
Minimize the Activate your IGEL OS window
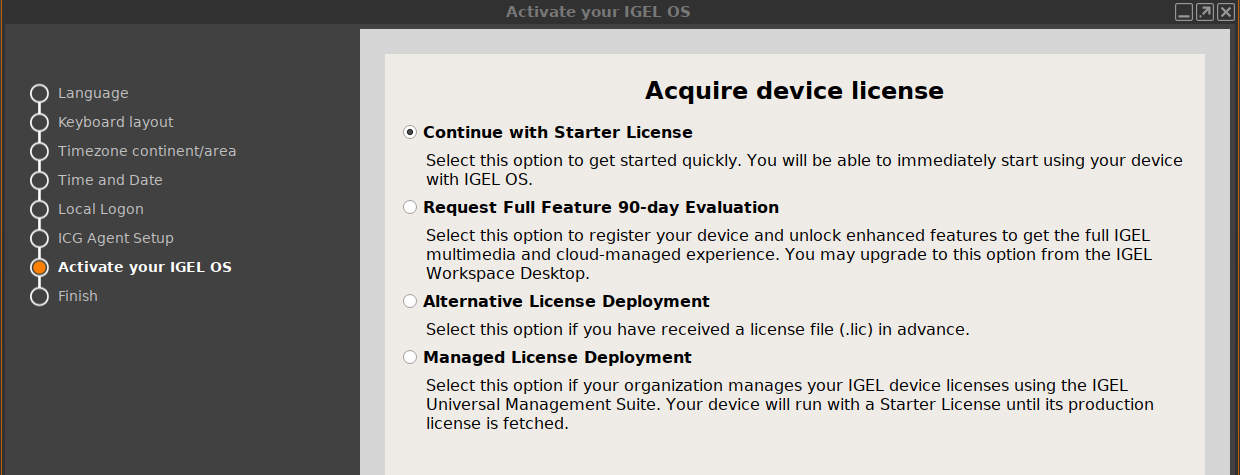pos(1184,12)
